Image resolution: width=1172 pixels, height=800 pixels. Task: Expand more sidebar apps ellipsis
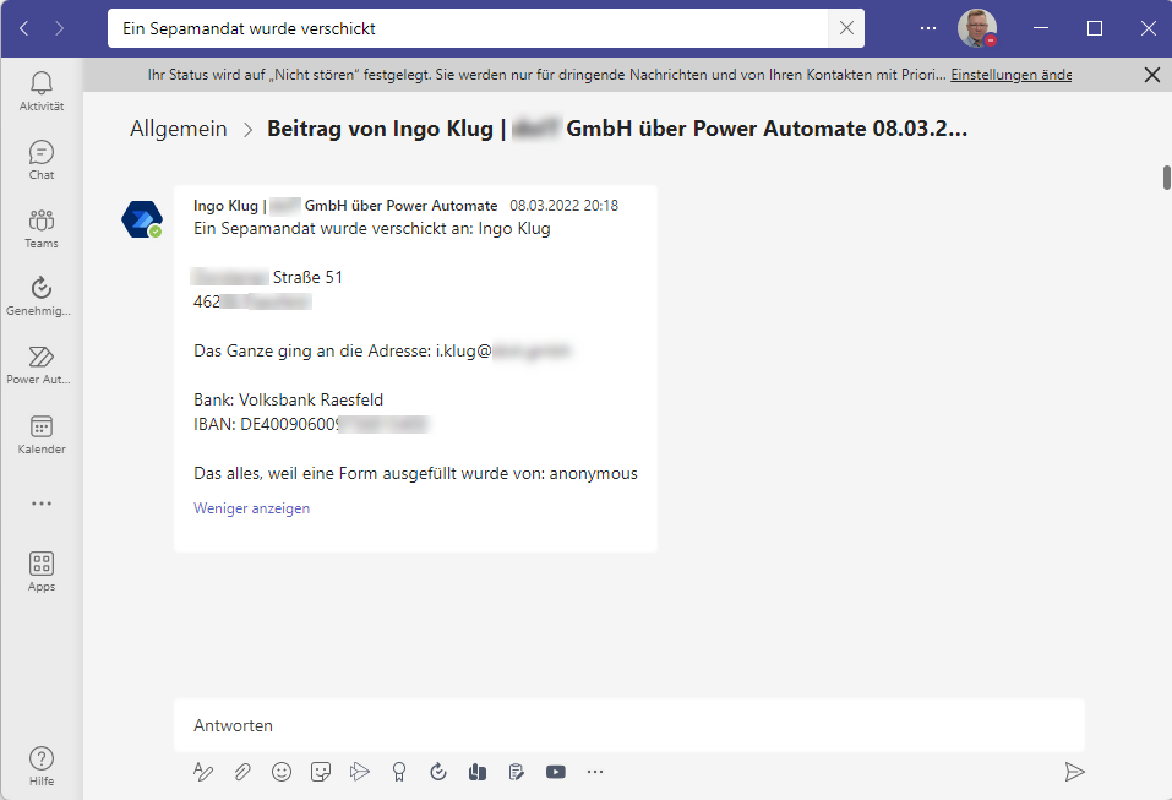pyautogui.click(x=41, y=504)
